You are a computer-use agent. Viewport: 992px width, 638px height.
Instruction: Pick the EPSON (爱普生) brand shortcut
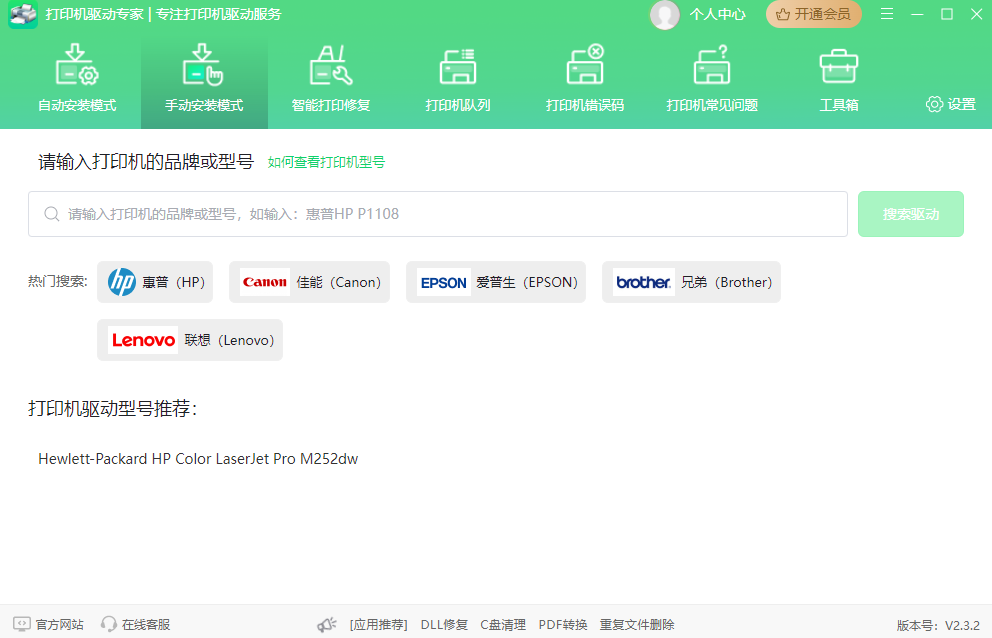[x=496, y=282]
